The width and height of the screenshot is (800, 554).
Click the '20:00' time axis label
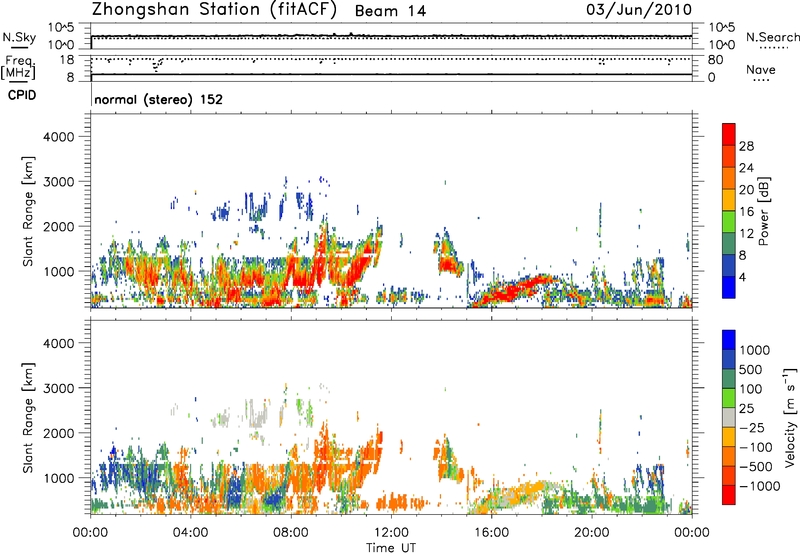tap(592, 533)
